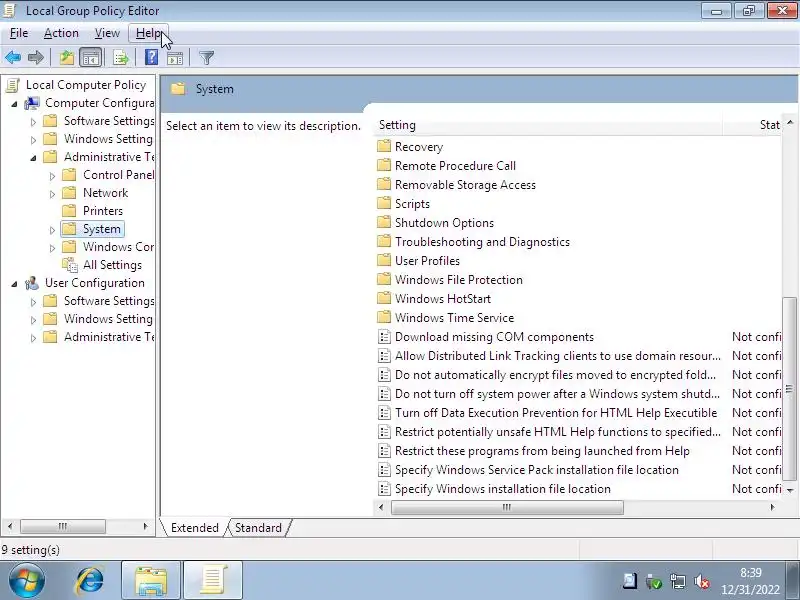Switch to the Extended tab
The height and width of the screenshot is (600, 800).
pyautogui.click(x=194, y=528)
